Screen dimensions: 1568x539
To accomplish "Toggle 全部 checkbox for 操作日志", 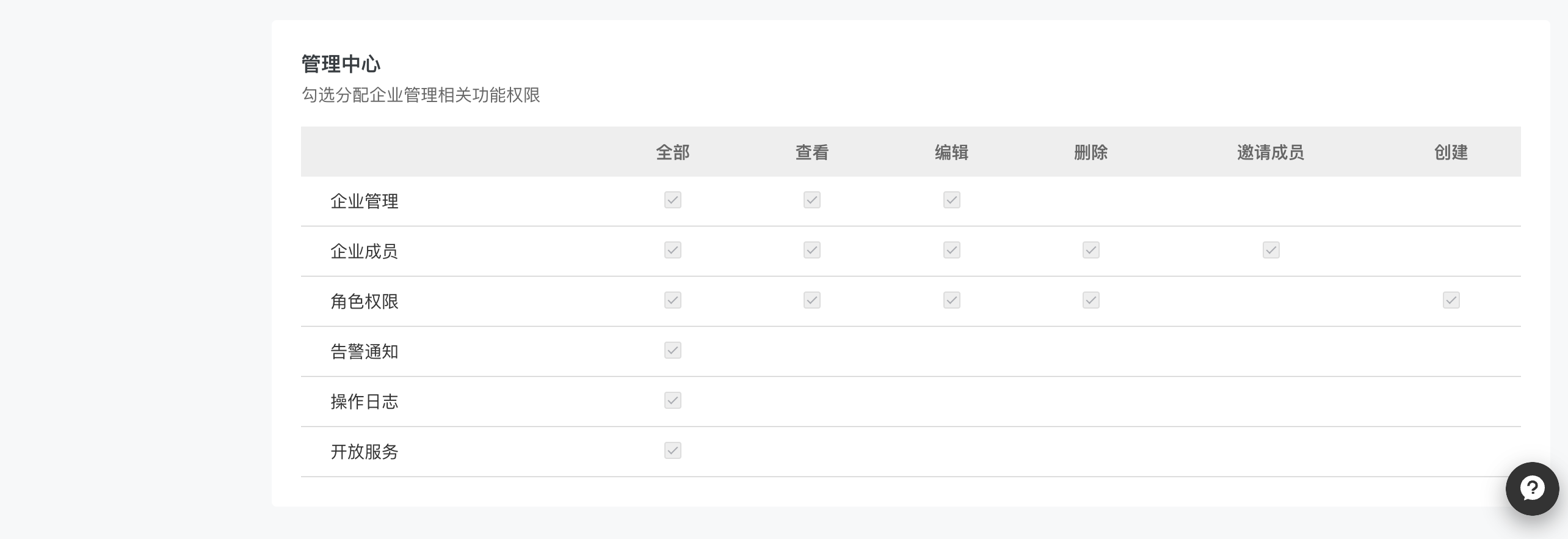I will tap(672, 400).
